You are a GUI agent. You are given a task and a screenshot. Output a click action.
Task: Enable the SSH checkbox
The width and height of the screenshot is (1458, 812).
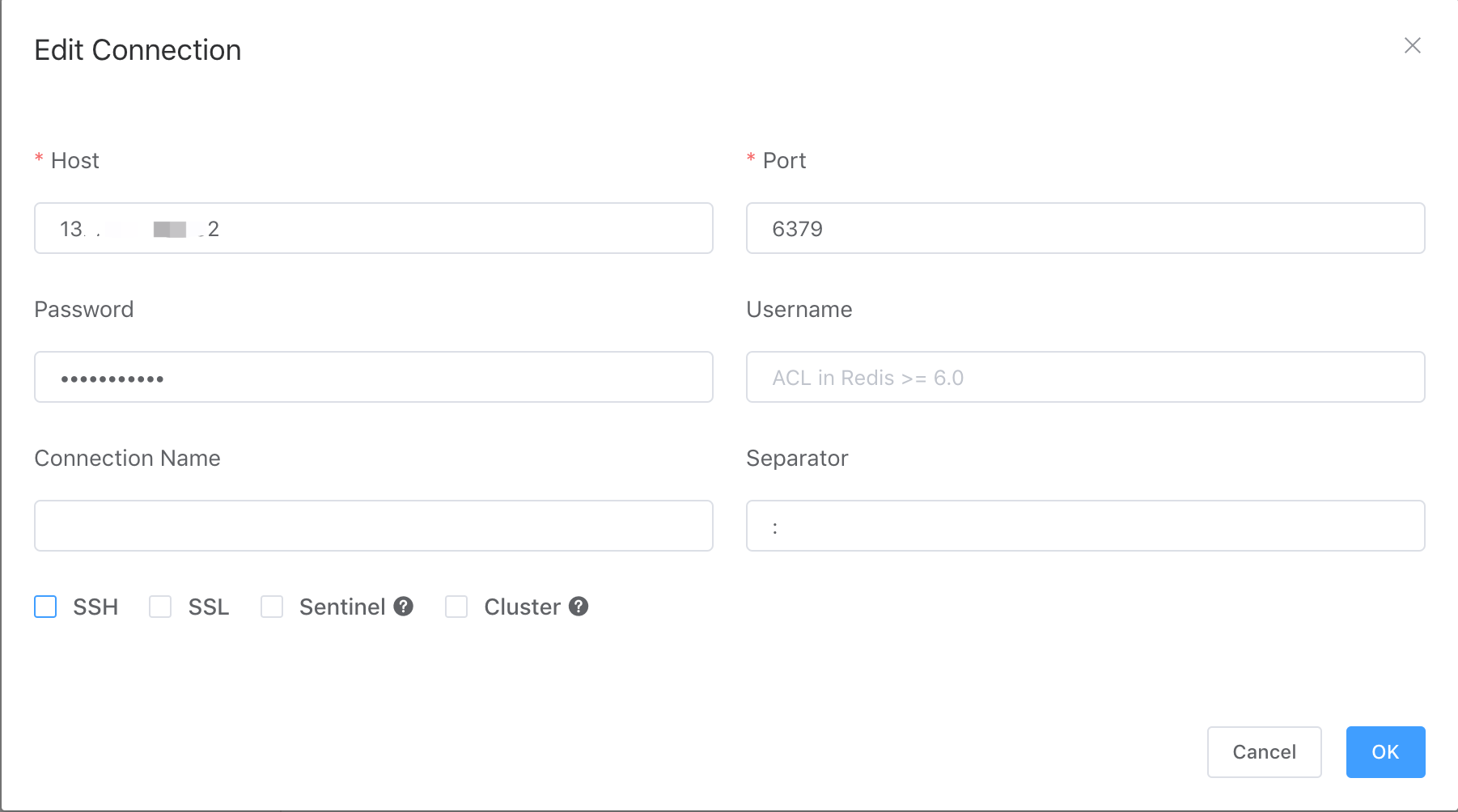(x=45, y=607)
